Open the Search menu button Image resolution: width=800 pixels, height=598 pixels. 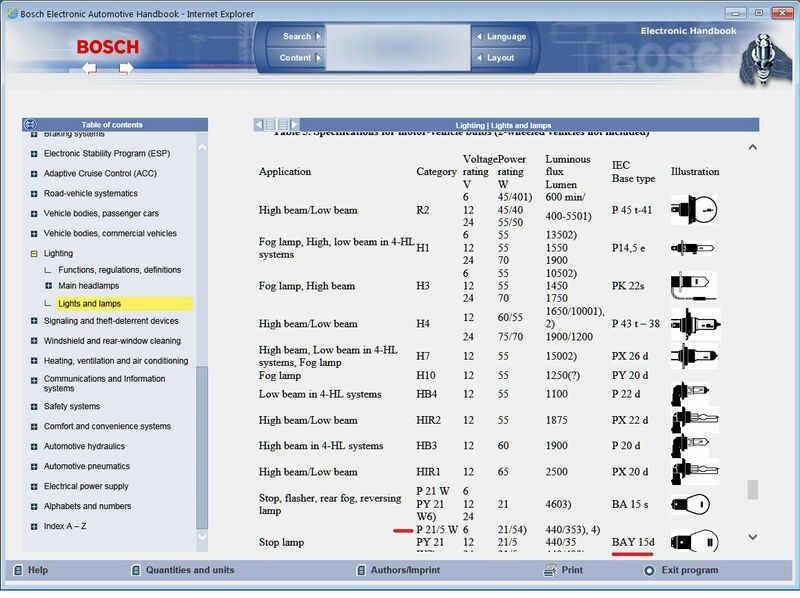tap(302, 36)
